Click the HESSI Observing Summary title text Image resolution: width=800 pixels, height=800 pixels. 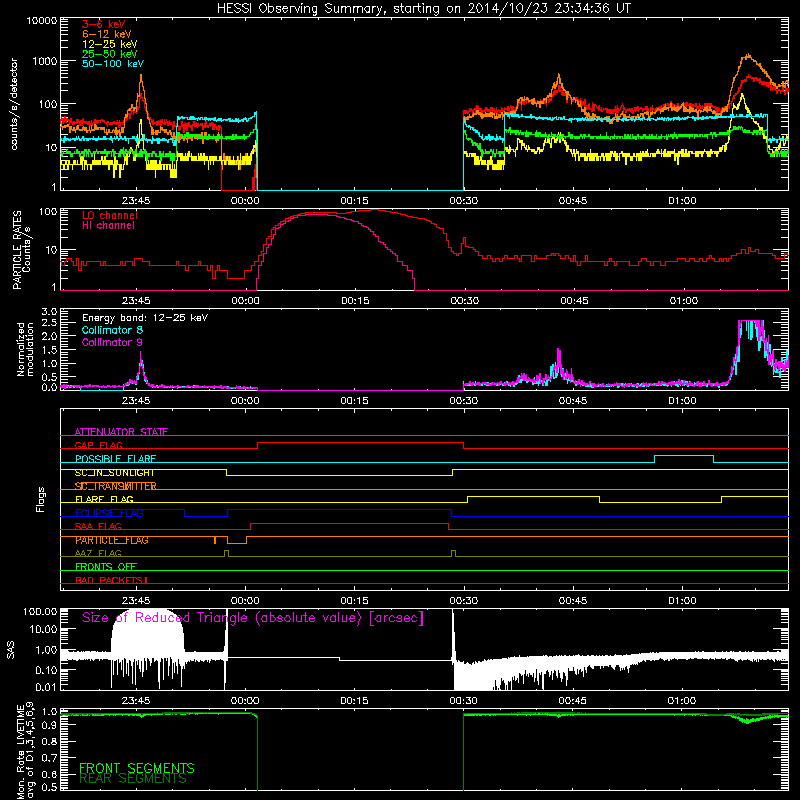tap(423, 8)
